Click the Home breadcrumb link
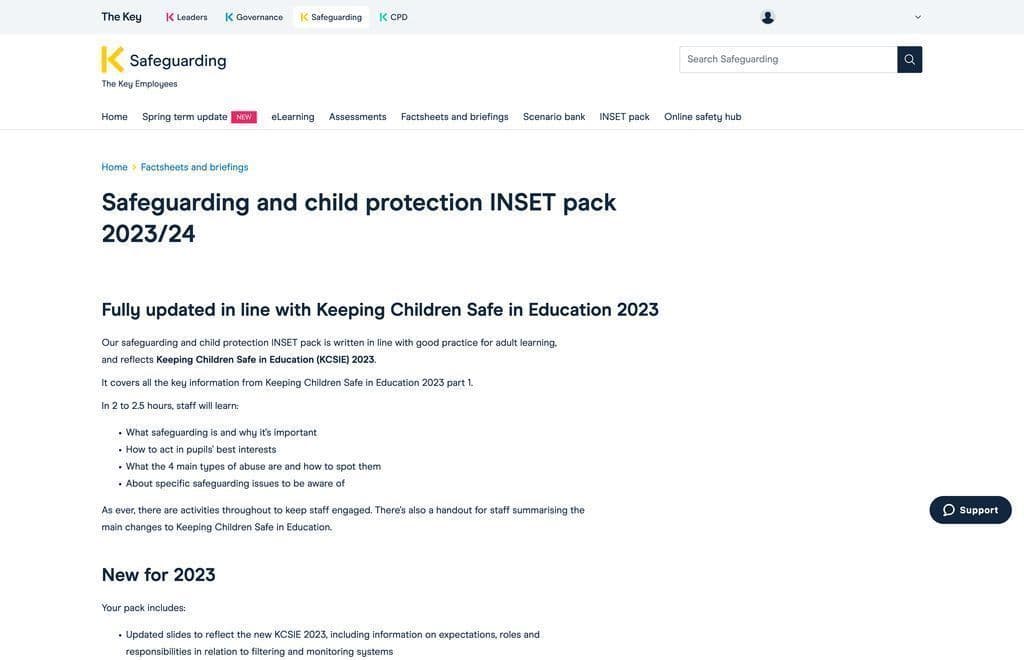The width and height of the screenshot is (1024, 660). coord(114,167)
